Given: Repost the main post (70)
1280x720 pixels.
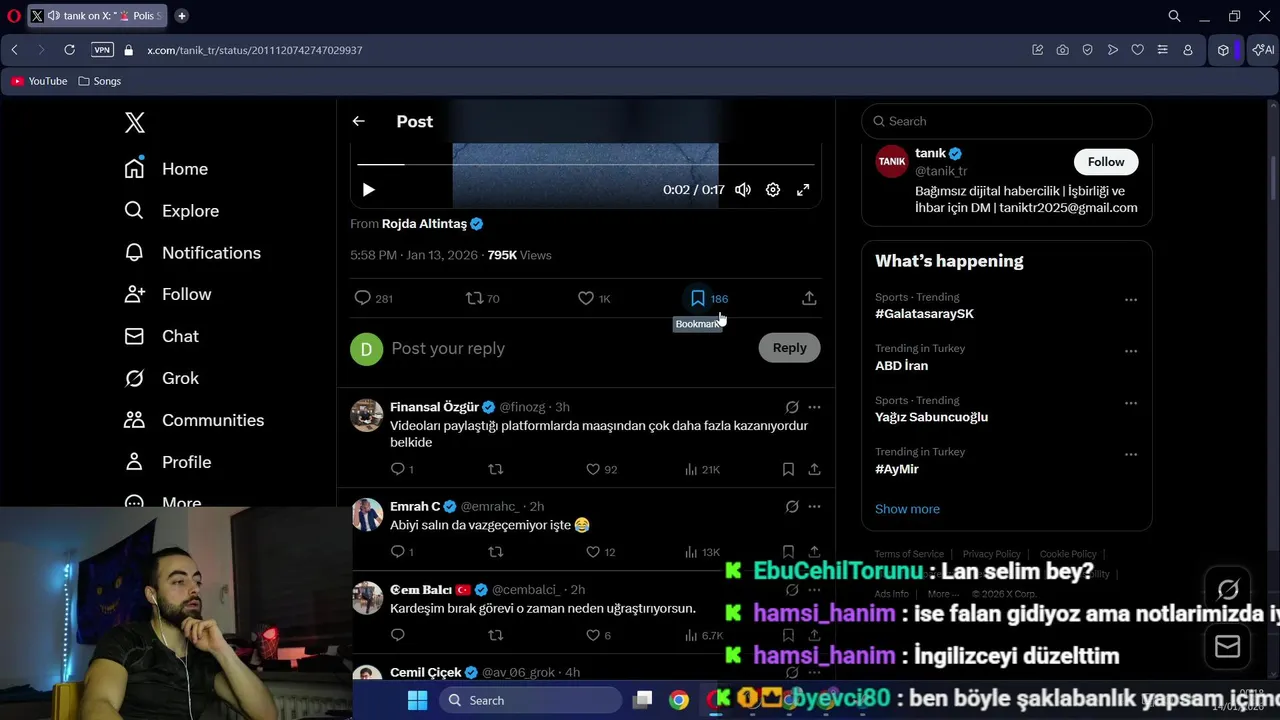Looking at the screenshot, I should pos(483,298).
